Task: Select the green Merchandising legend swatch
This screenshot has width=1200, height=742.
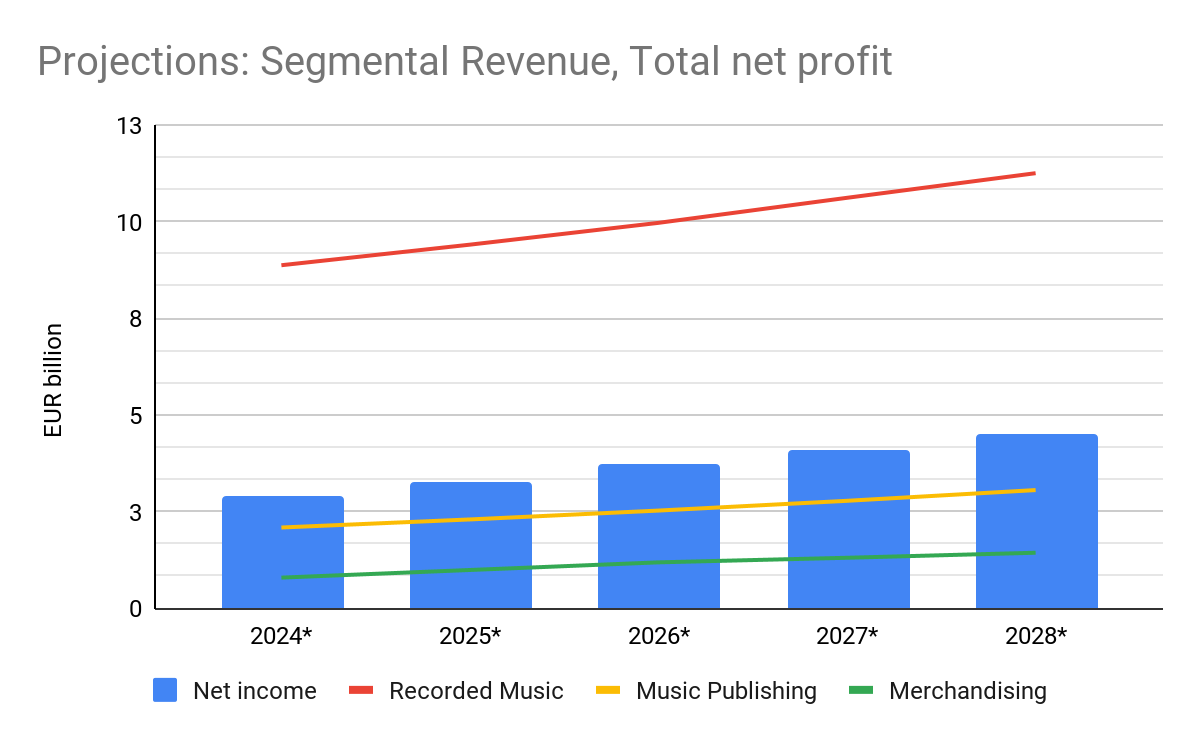Action: coord(861,691)
